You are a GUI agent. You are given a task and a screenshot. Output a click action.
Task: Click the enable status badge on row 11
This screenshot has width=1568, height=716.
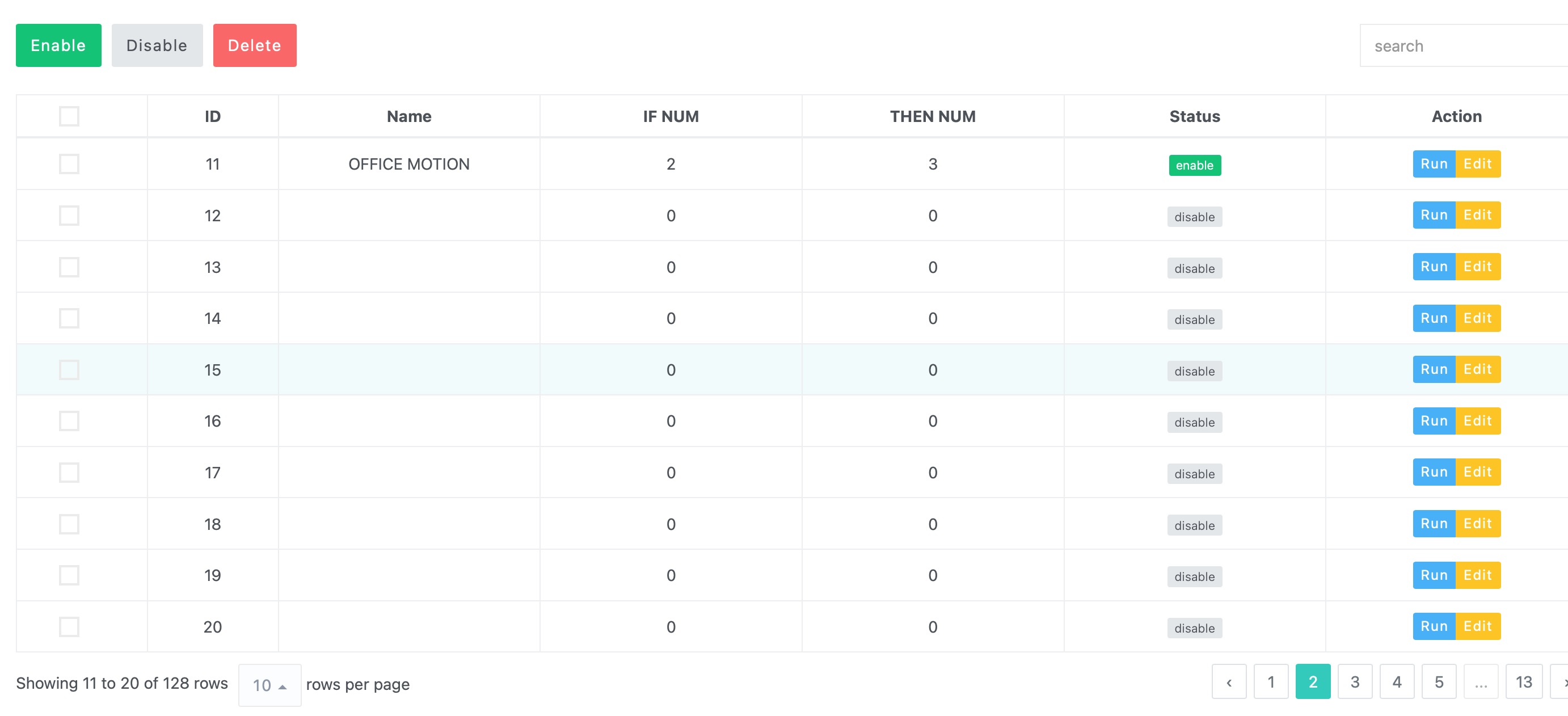click(x=1194, y=165)
